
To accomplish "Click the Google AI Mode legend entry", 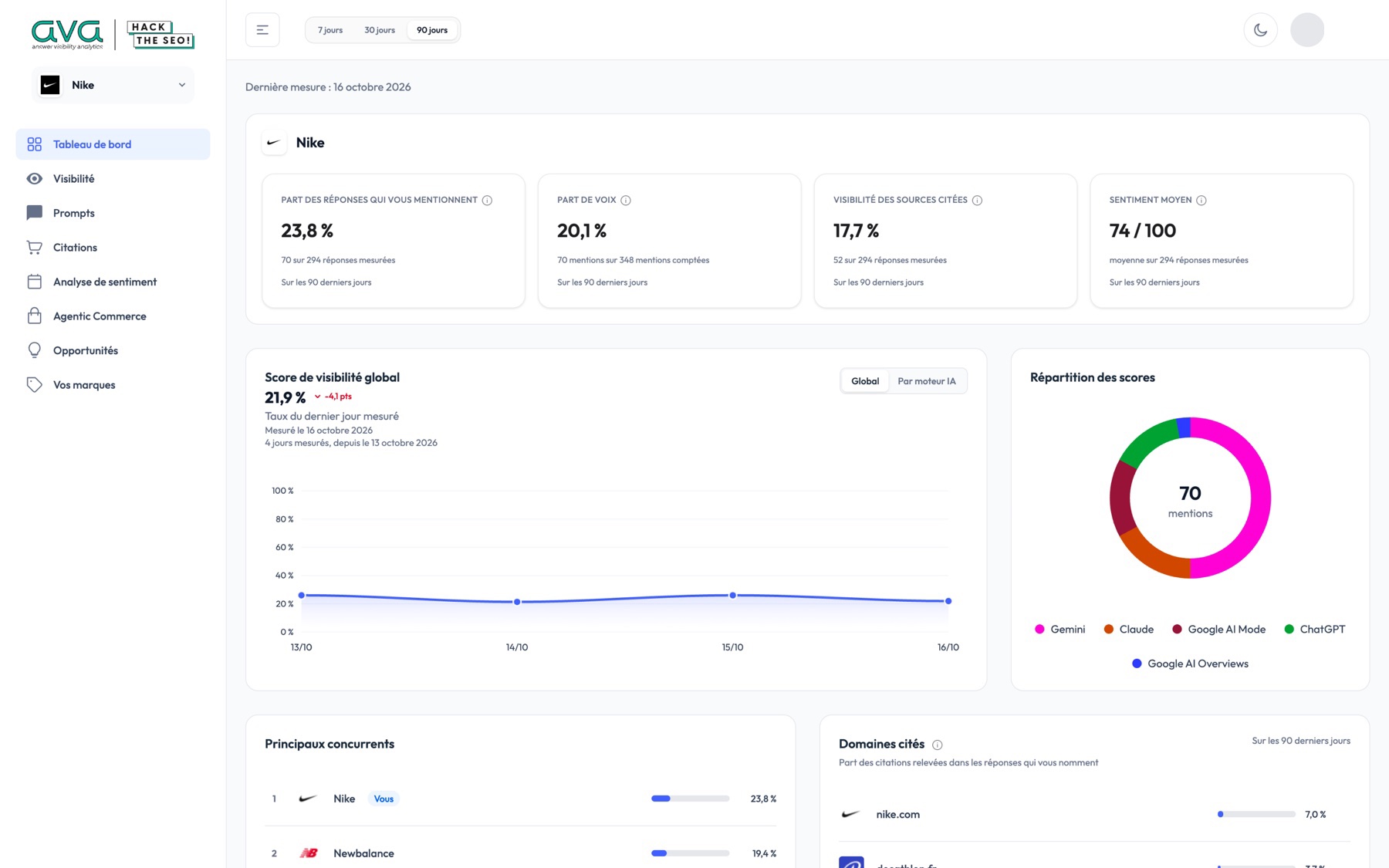I will [1218, 630].
